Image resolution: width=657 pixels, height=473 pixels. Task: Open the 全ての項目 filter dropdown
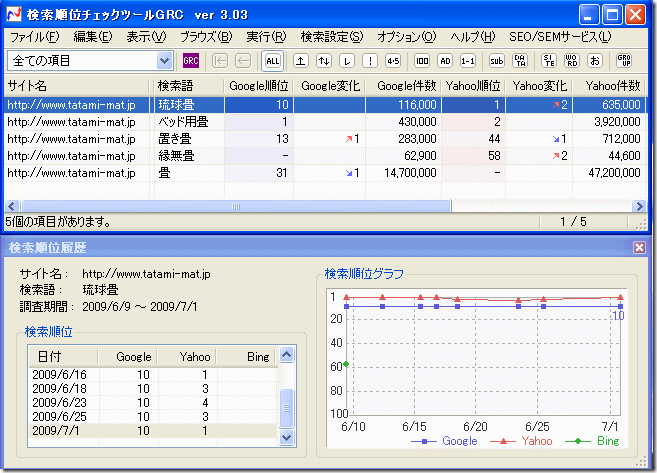[x=165, y=61]
